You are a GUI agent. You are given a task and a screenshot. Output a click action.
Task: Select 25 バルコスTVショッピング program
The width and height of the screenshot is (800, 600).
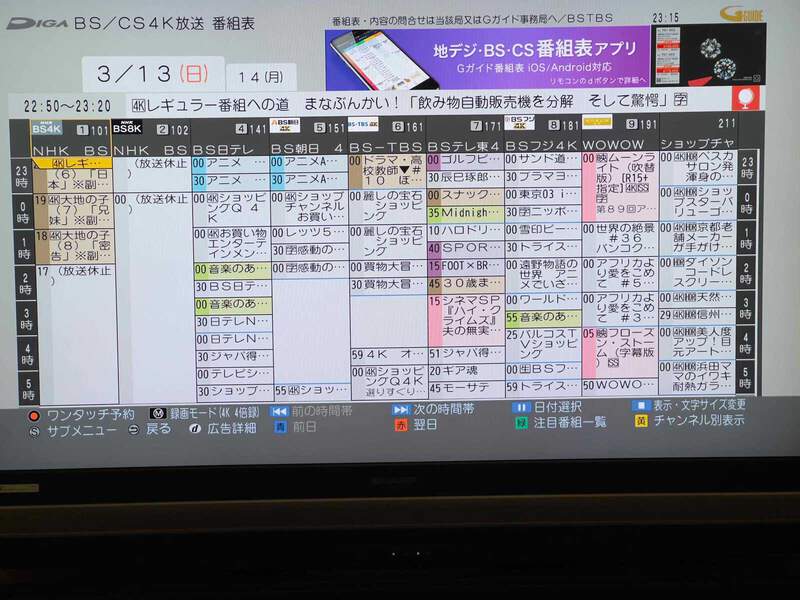[x=544, y=344]
